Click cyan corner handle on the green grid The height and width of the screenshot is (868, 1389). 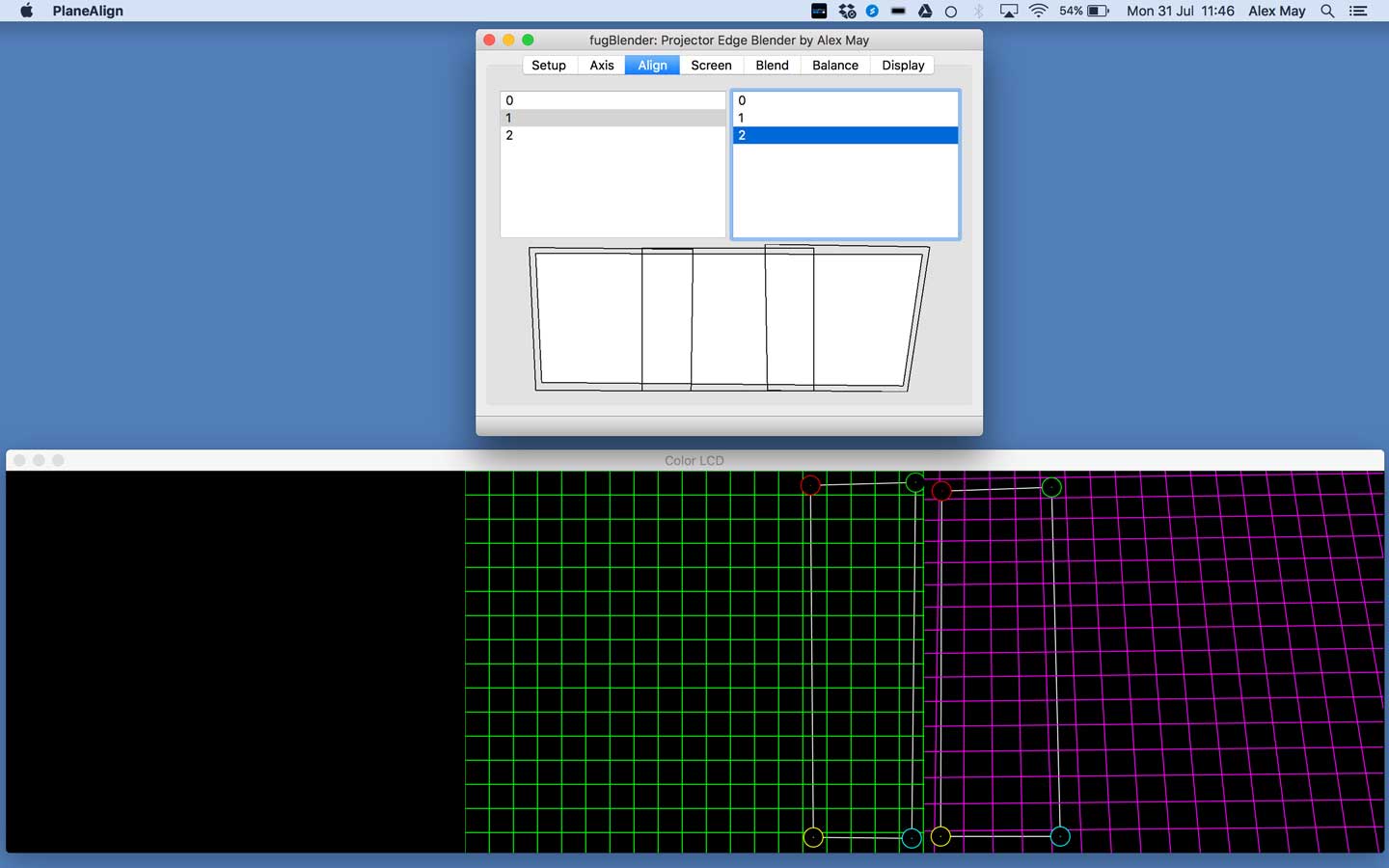912,838
